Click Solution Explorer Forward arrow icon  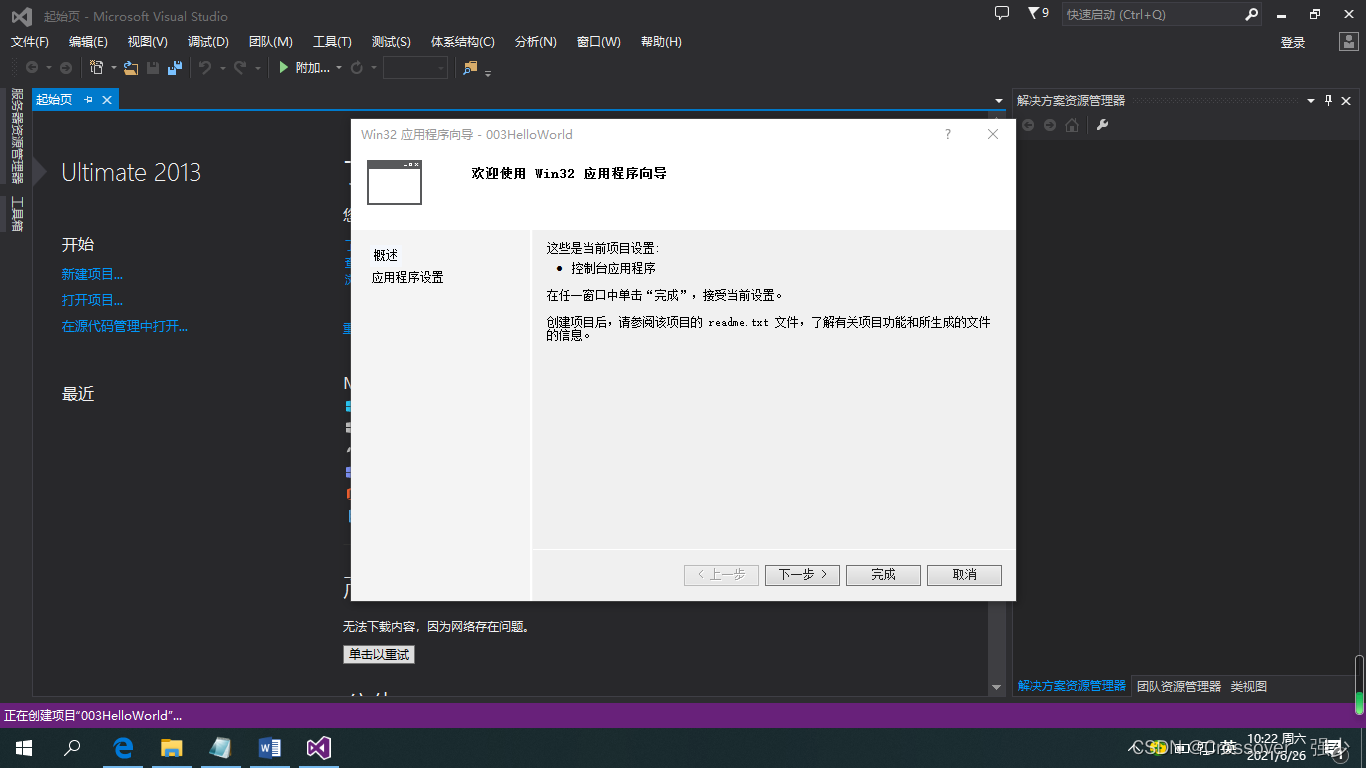coord(1050,125)
